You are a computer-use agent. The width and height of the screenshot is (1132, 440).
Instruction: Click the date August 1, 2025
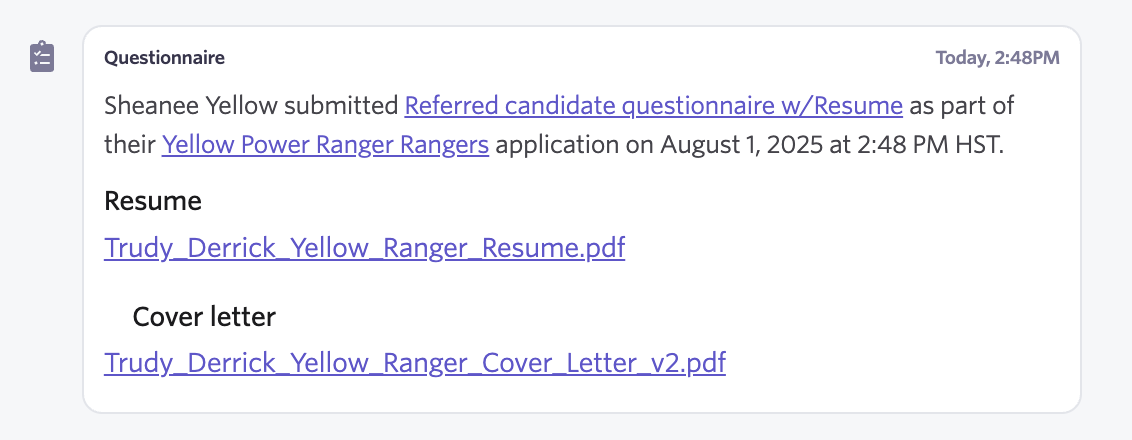click(741, 144)
